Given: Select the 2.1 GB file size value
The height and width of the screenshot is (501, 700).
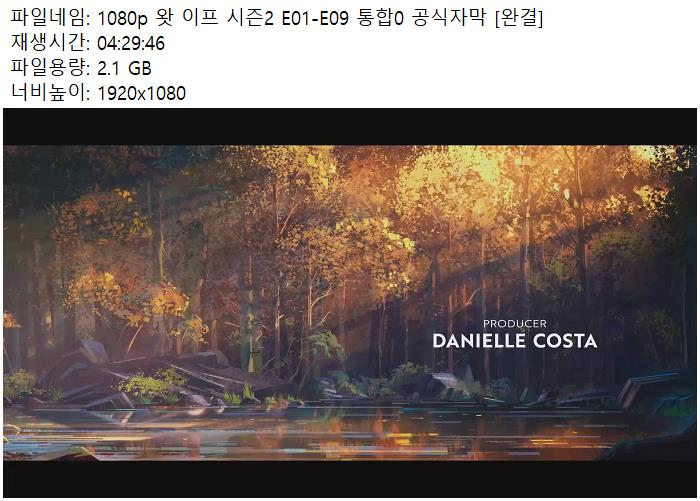Looking at the screenshot, I should (124, 68).
